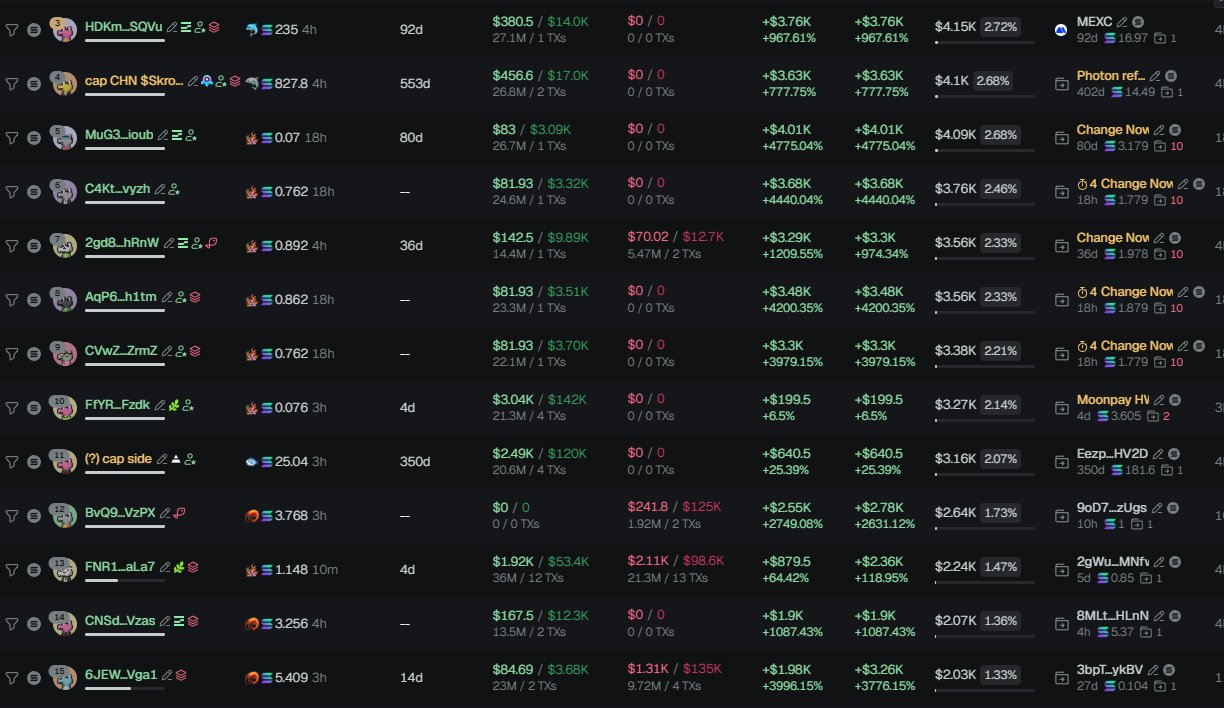This screenshot has height=708, width=1224.
Task: Click the edit pencil next to Photon ref funding
Action: coord(1156,76)
